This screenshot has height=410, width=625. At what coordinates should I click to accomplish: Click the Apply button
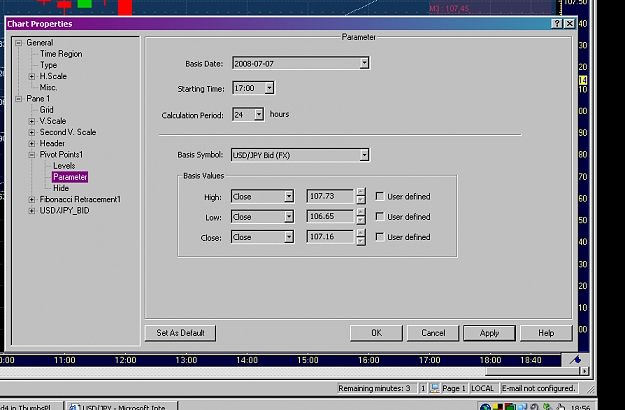(489, 333)
